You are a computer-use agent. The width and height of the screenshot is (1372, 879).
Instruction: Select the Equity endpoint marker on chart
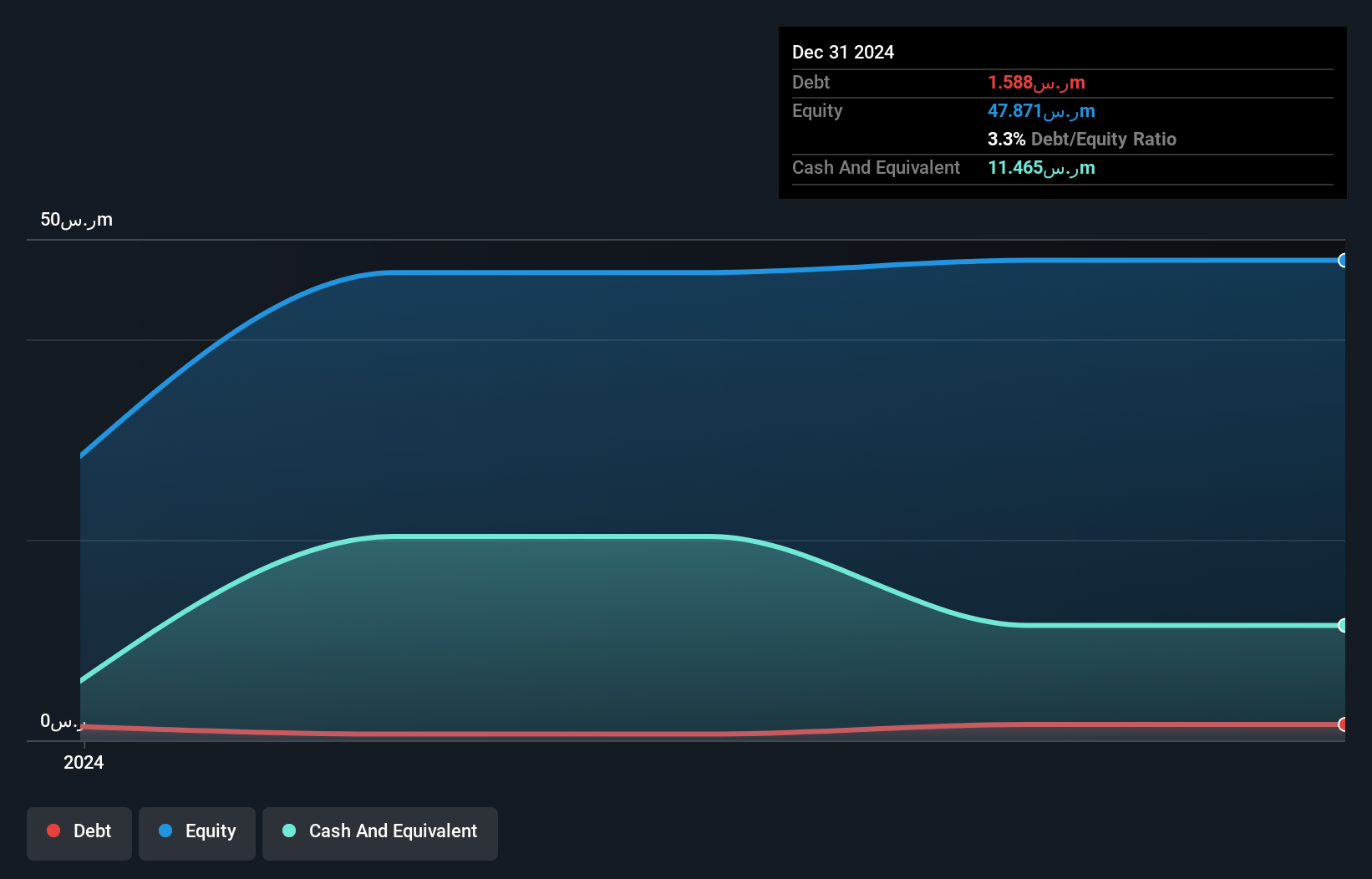[1343, 261]
